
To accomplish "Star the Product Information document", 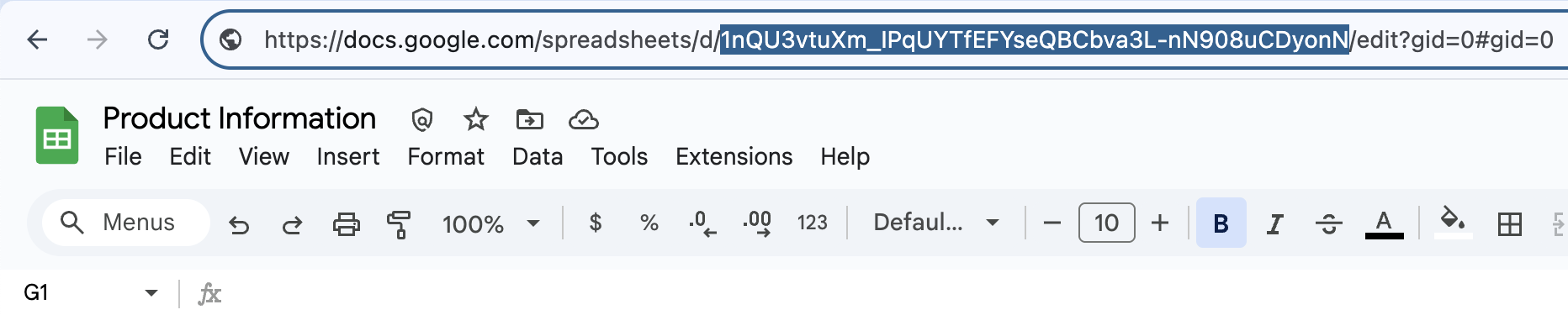I will pos(476,119).
